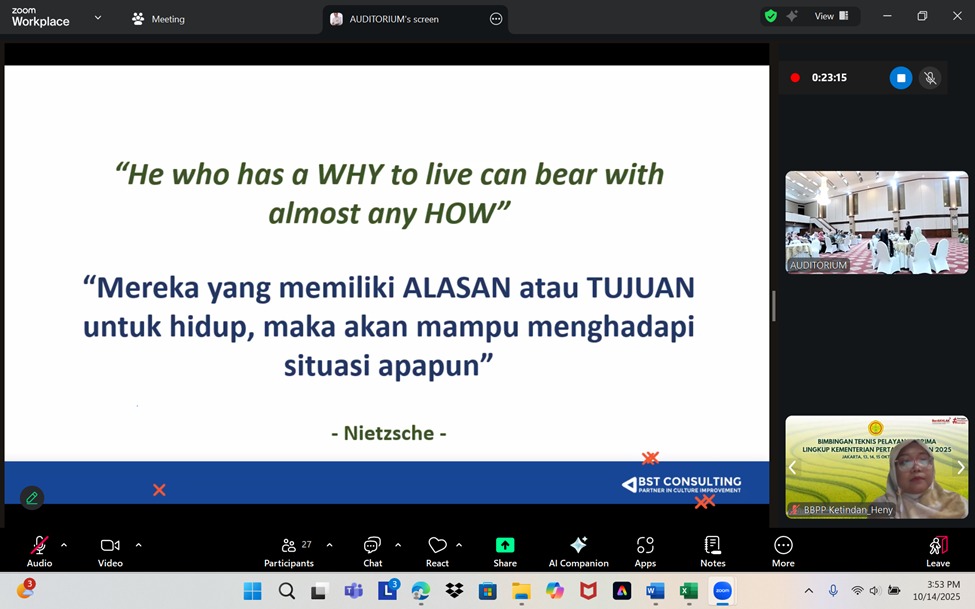The image size is (975, 609).
Task: Open the Notes tool
Action: pos(713,549)
